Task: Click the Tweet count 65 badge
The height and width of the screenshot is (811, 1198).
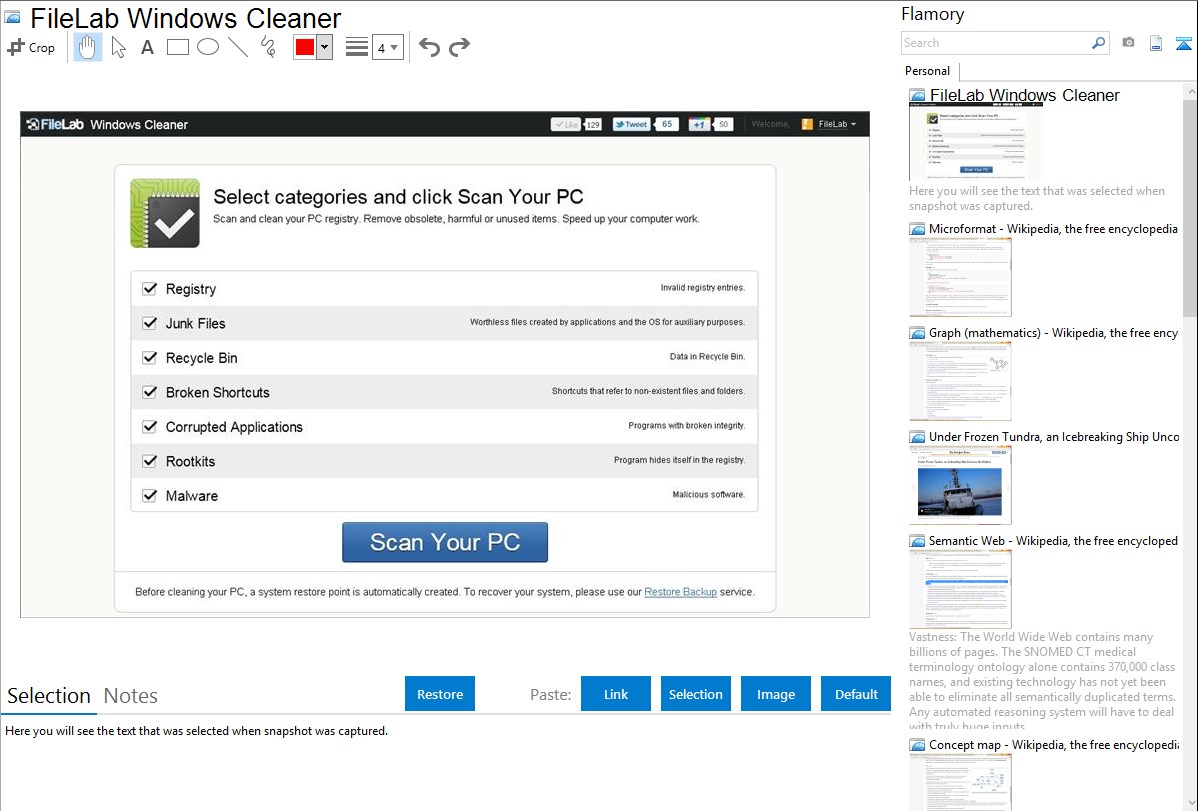Action: point(667,124)
